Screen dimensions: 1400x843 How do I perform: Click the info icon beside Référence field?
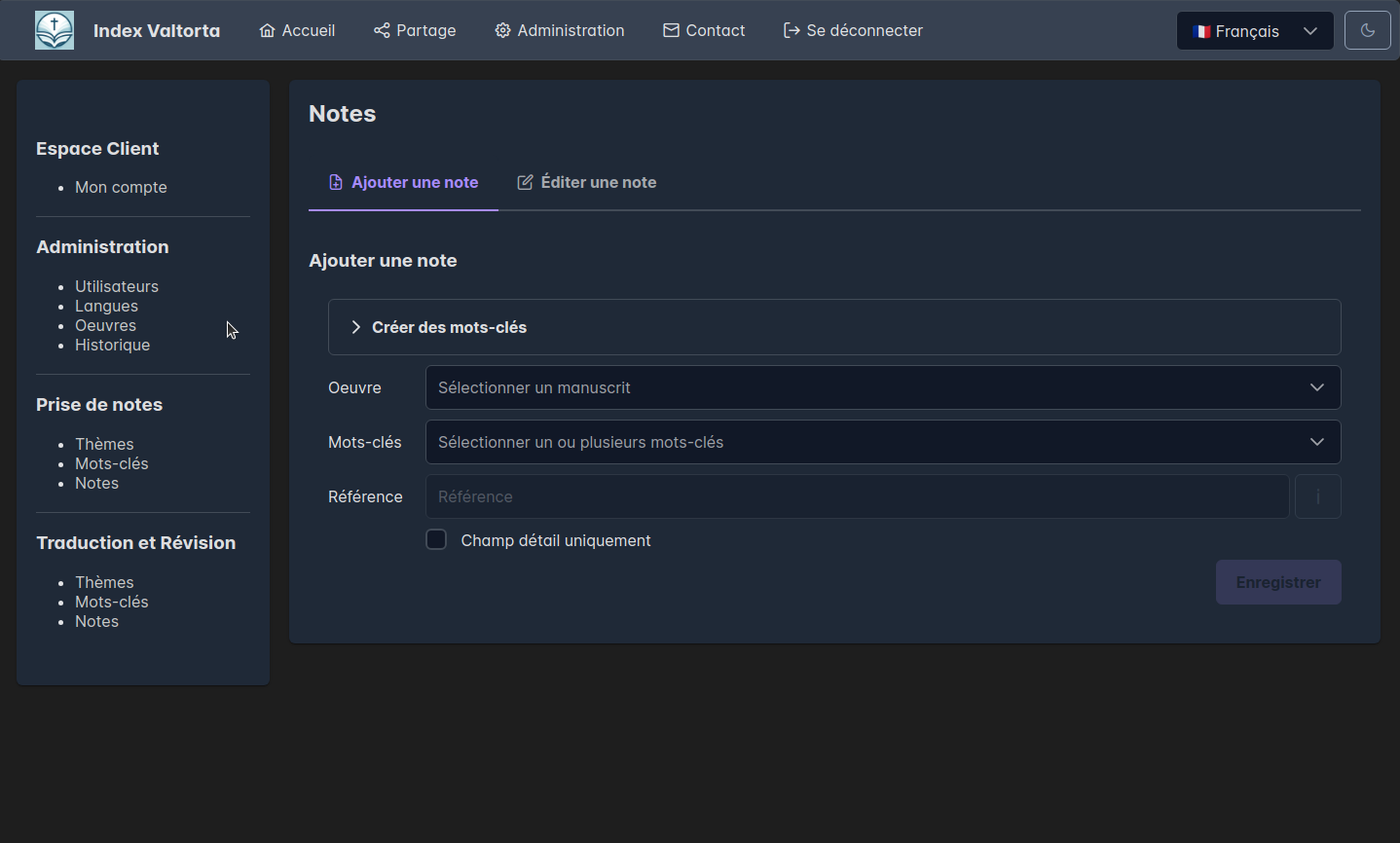[x=1317, y=496]
